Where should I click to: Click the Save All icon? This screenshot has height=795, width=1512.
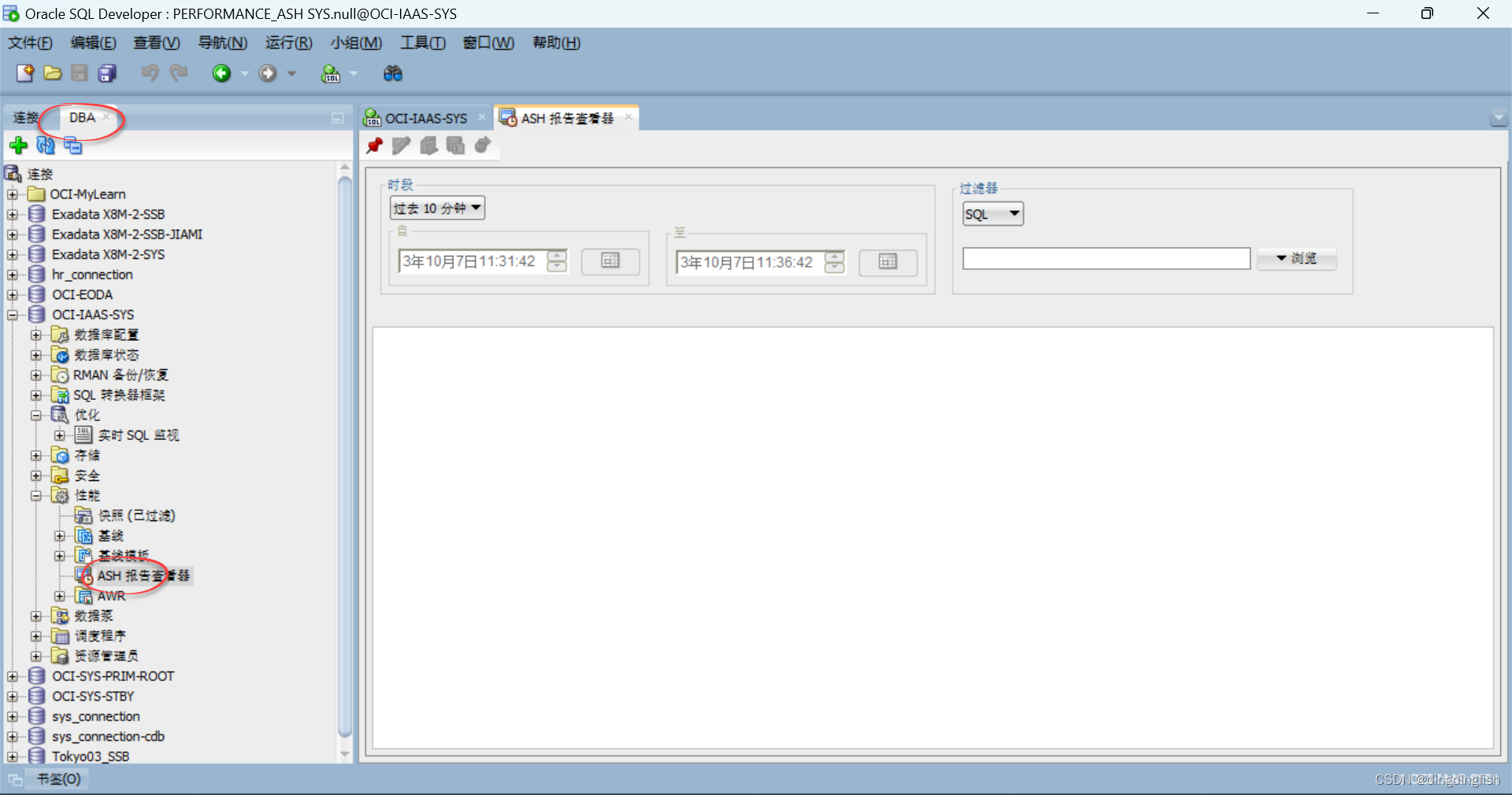point(107,73)
